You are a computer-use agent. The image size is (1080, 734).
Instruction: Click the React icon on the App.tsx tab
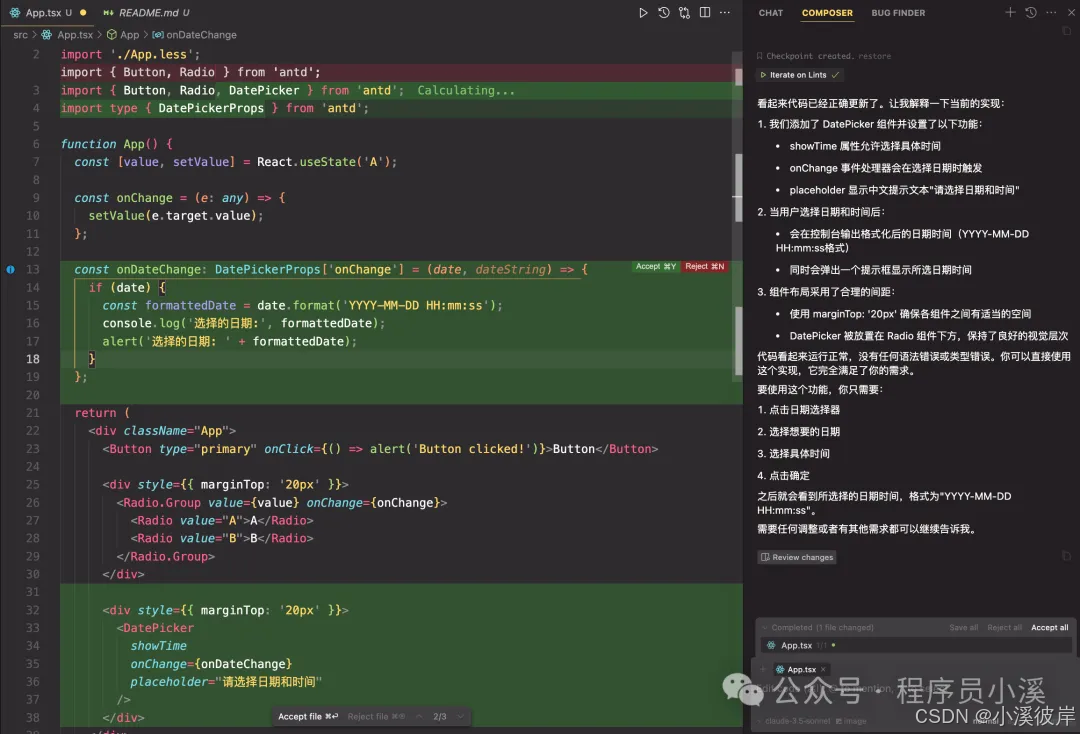[x=14, y=12]
